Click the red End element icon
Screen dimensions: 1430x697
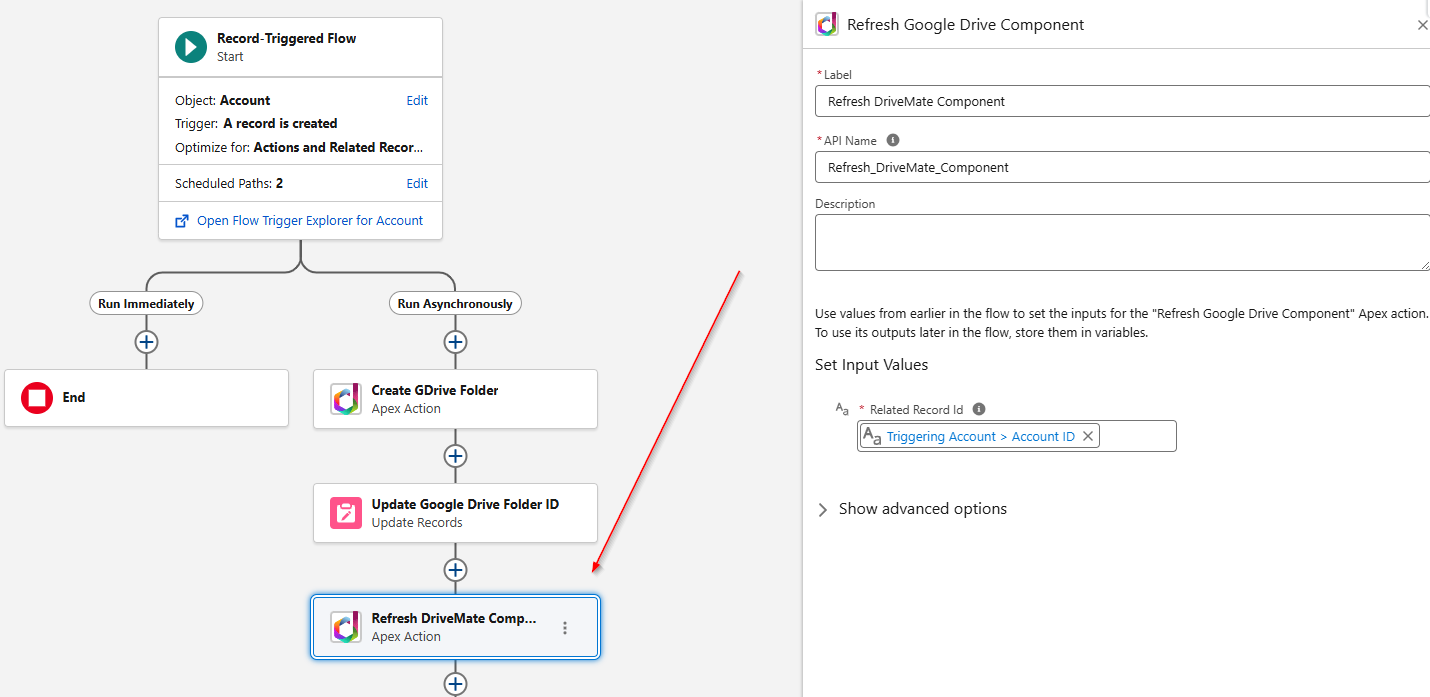(37, 397)
